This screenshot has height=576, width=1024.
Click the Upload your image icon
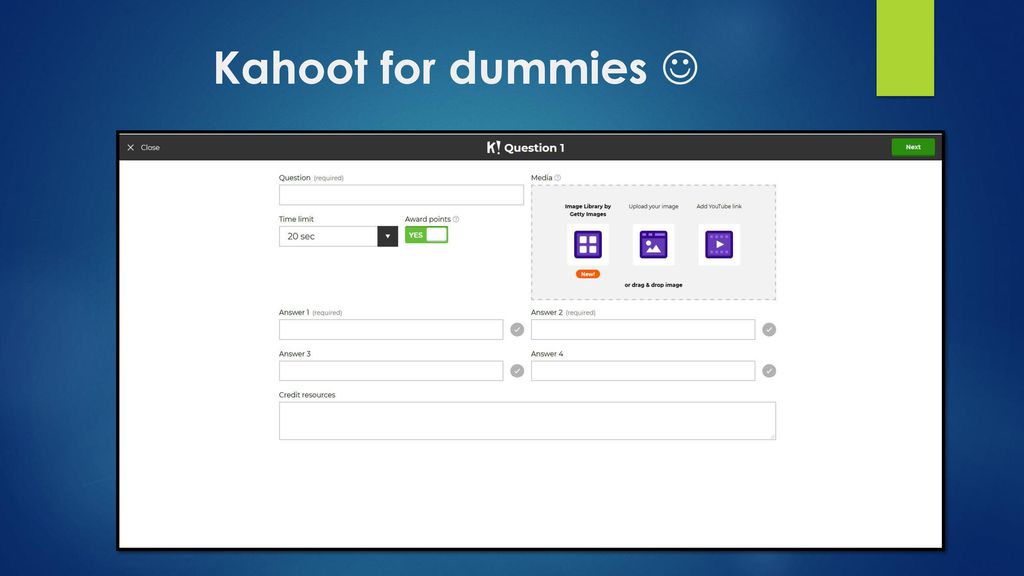click(x=653, y=244)
